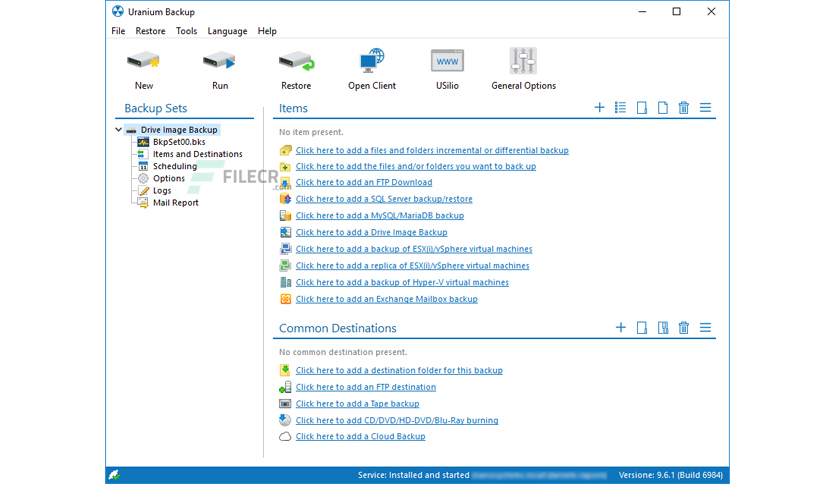Click link to add ESX(i)/vSphere backup

tap(414, 249)
